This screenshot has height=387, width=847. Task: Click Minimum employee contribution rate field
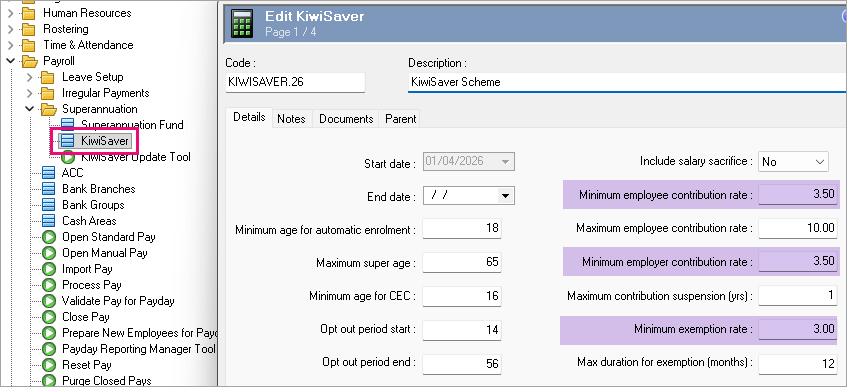point(798,195)
